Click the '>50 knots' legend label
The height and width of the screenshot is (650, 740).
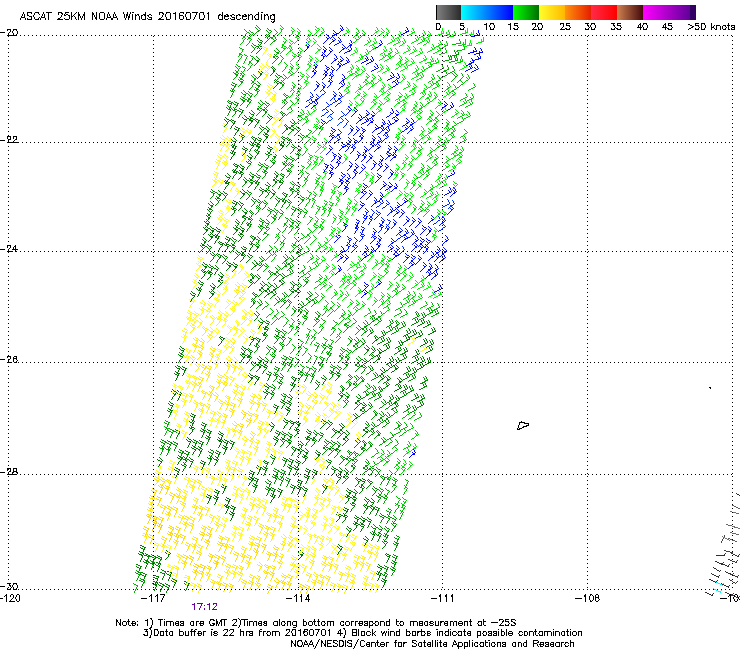point(711,27)
